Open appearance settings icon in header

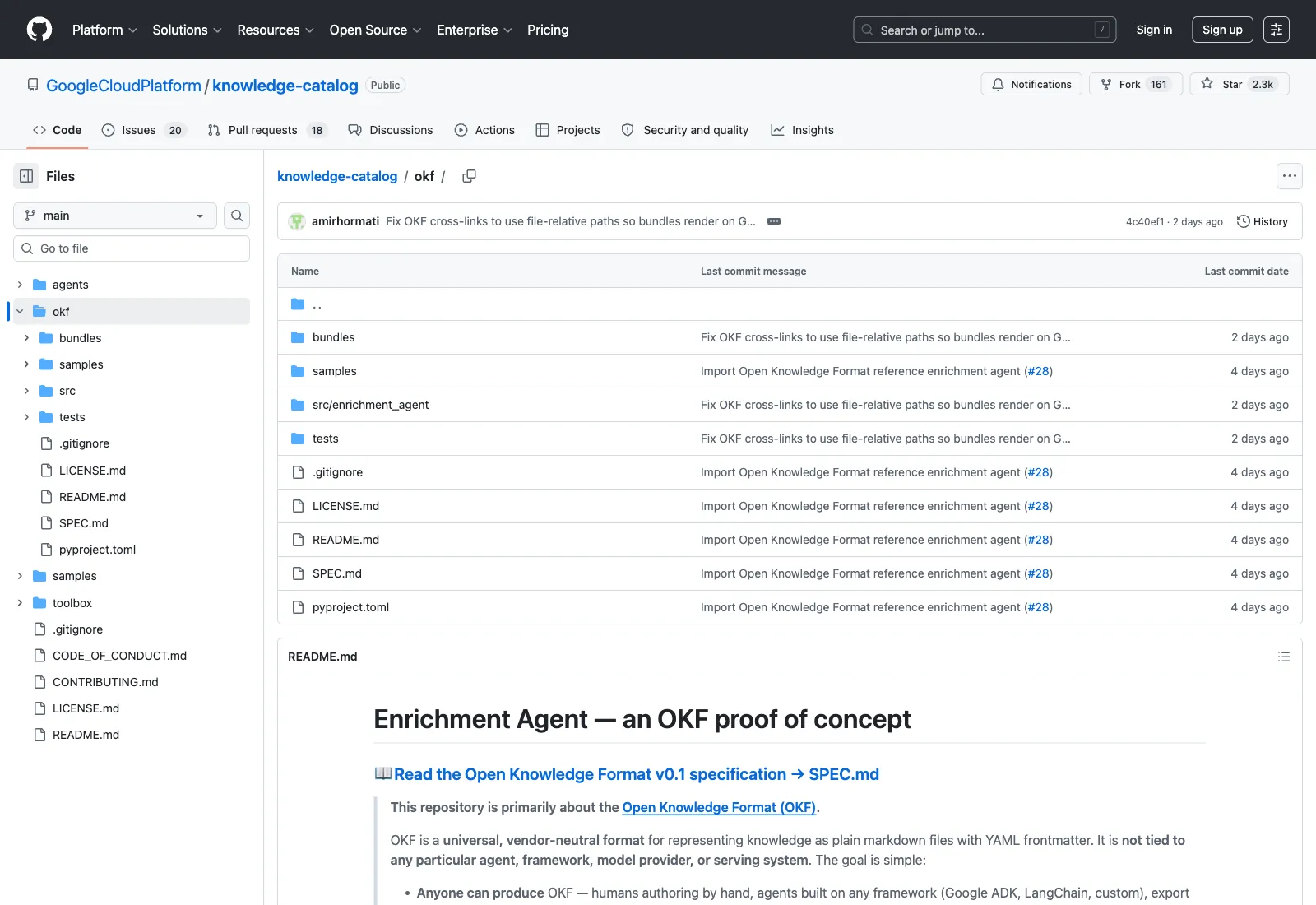pyautogui.click(x=1276, y=30)
